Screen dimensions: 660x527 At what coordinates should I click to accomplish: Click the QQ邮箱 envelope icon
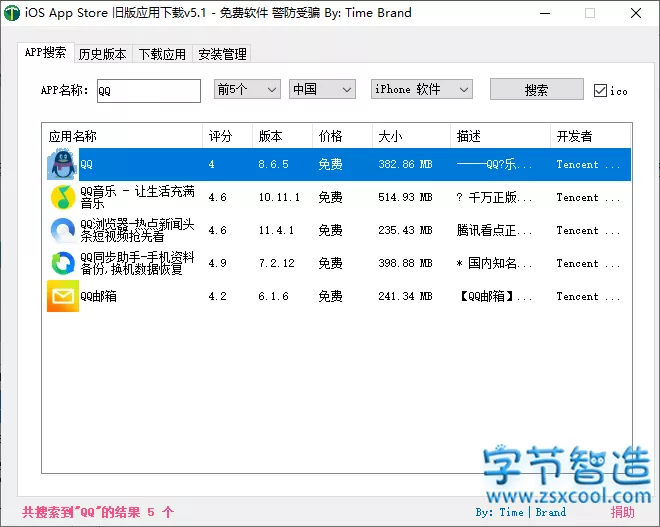(x=63, y=296)
